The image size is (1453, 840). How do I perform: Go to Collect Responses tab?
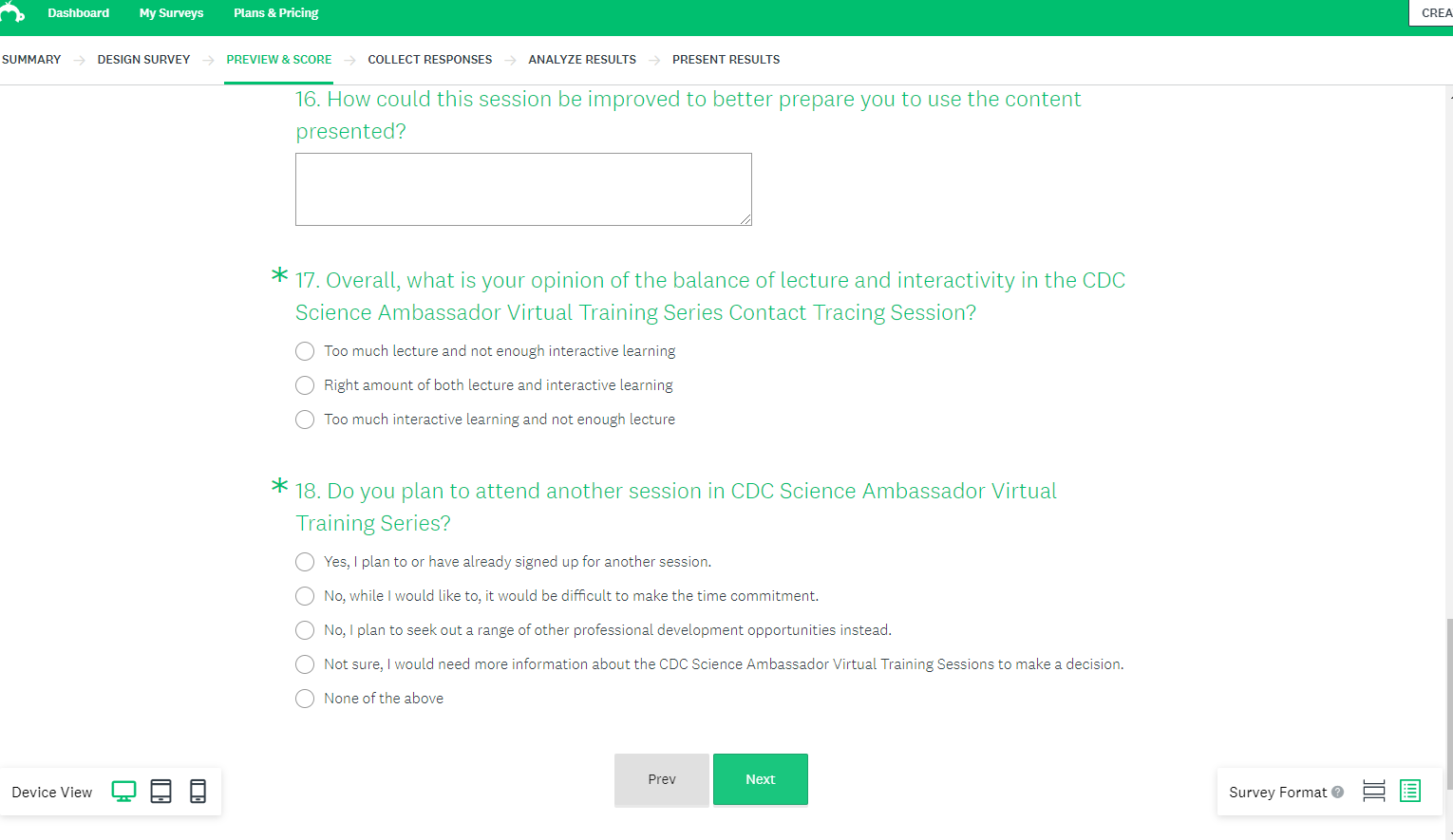(x=429, y=60)
